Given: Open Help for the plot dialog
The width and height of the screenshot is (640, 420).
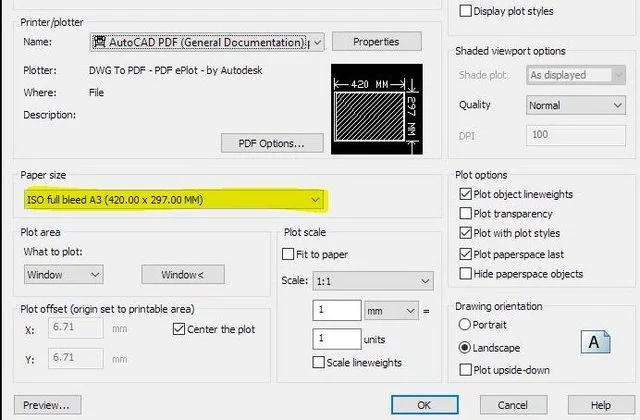Looking at the screenshot, I should coord(601,405).
